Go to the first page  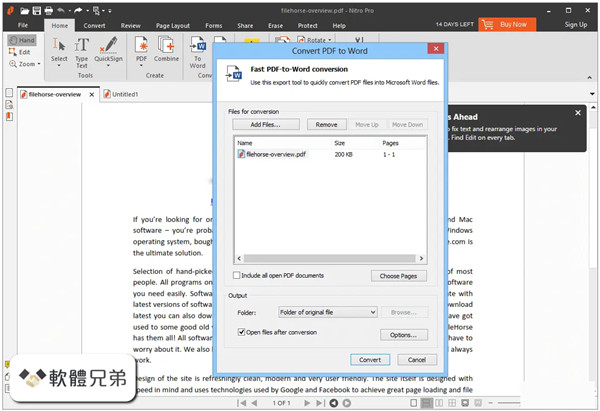241,403
